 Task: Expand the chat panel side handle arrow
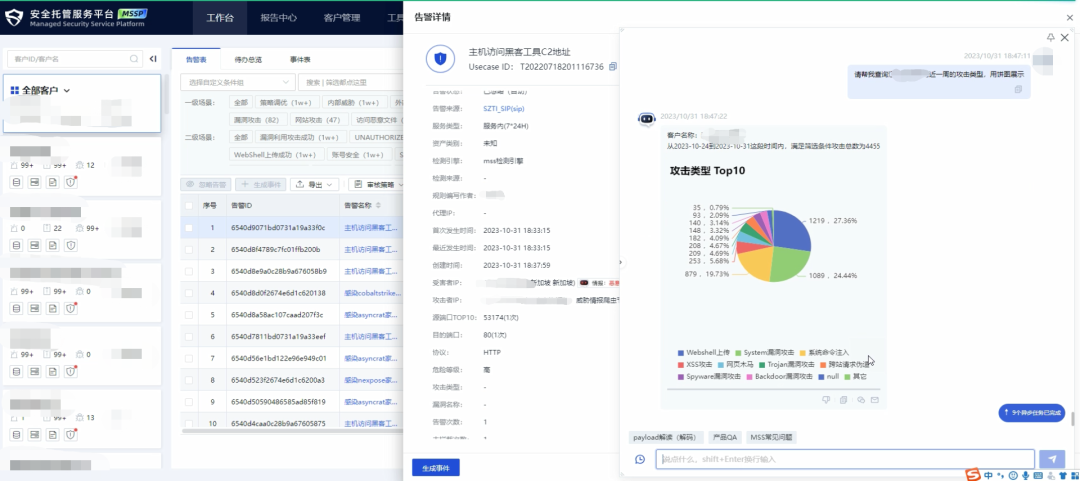621,263
